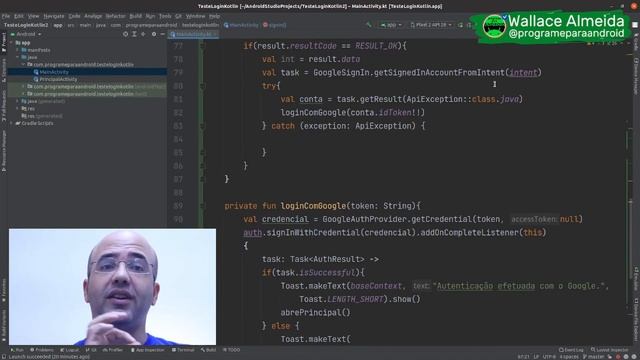
Task: Open the Logcat tool window
Action: pyautogui.click(x=70, y=350)
